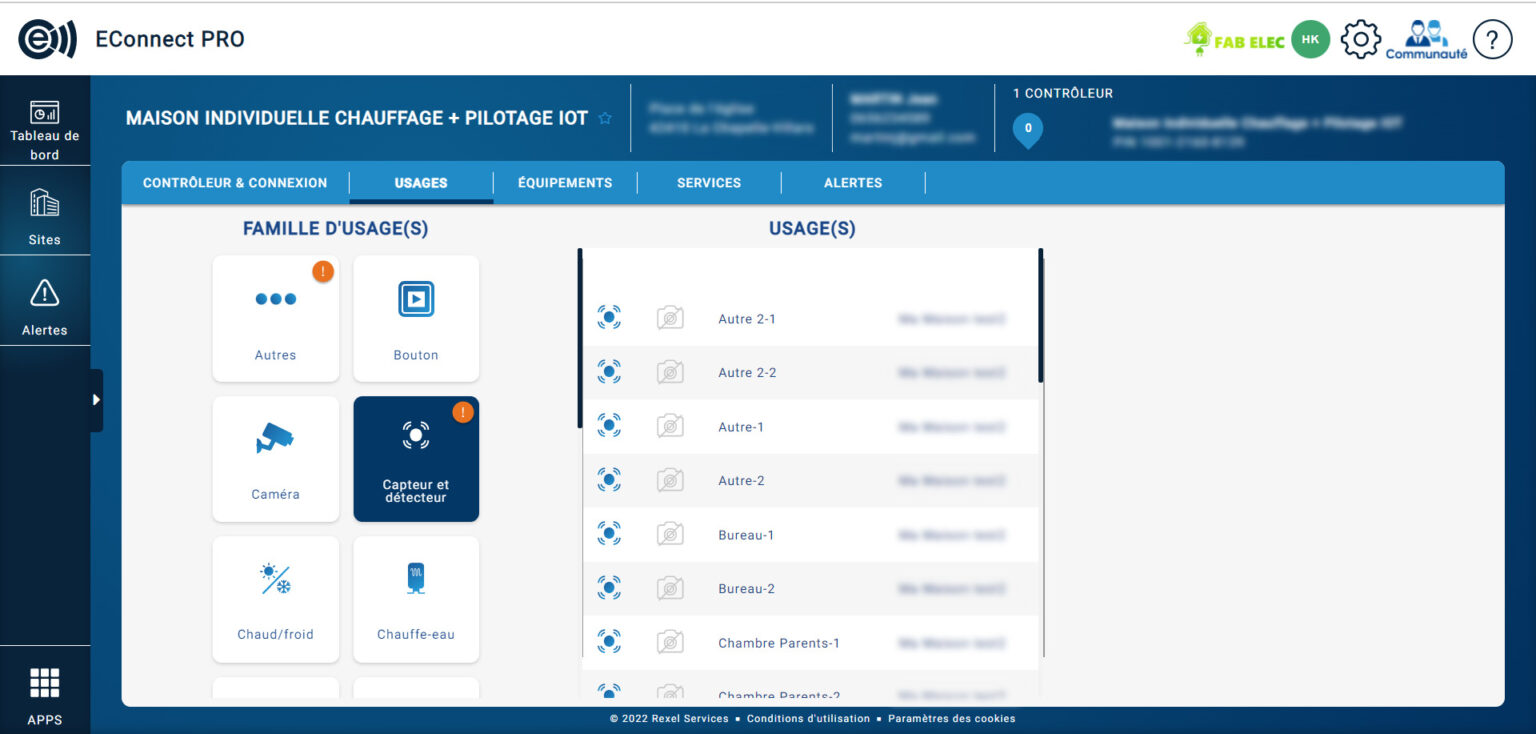Select the usage named Autre-2
Image resolution: width=1536 pixels, height=734 pixels.
tap(741, 481)
